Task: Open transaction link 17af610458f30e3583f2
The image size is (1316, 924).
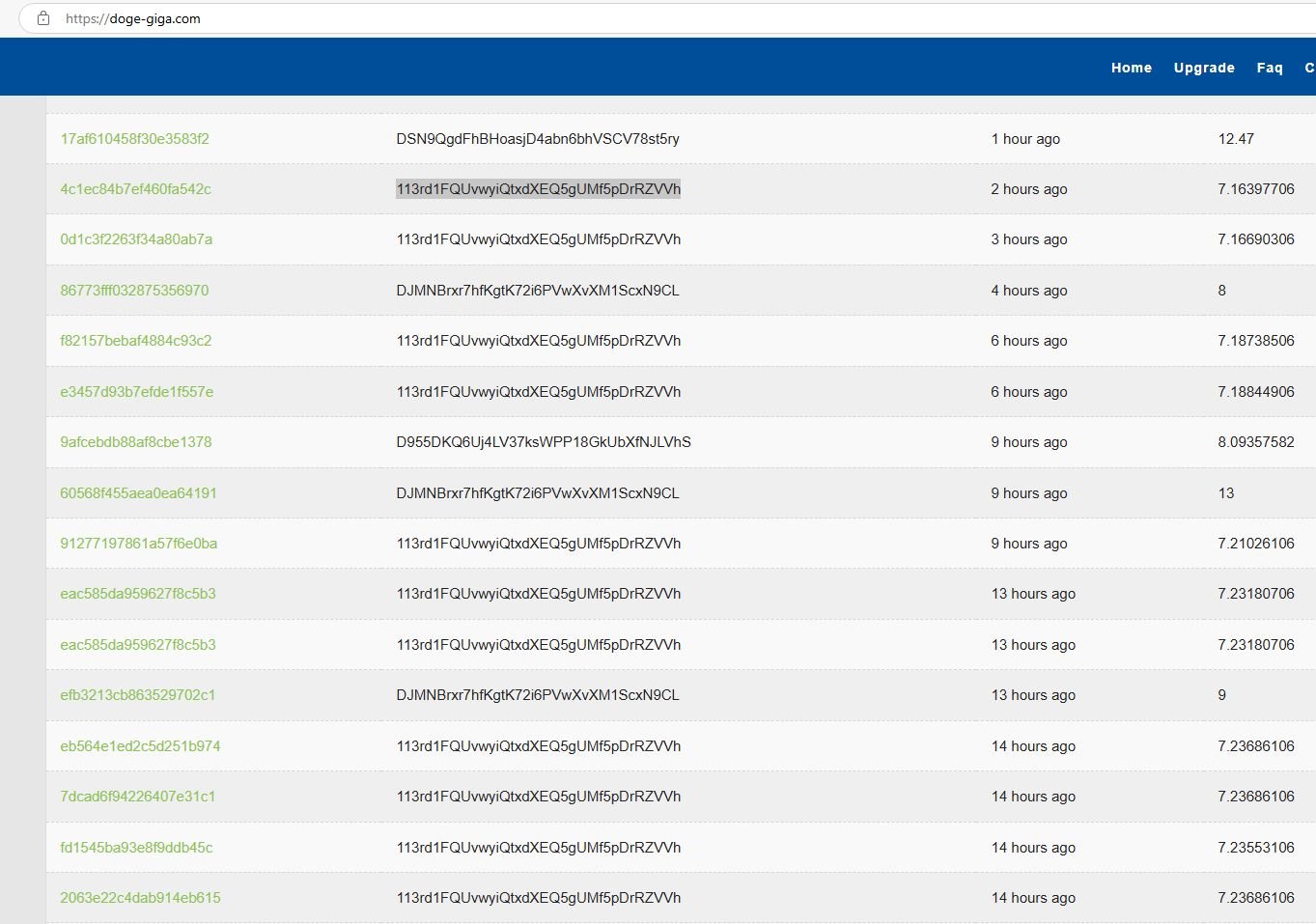Action: (134, 139)
